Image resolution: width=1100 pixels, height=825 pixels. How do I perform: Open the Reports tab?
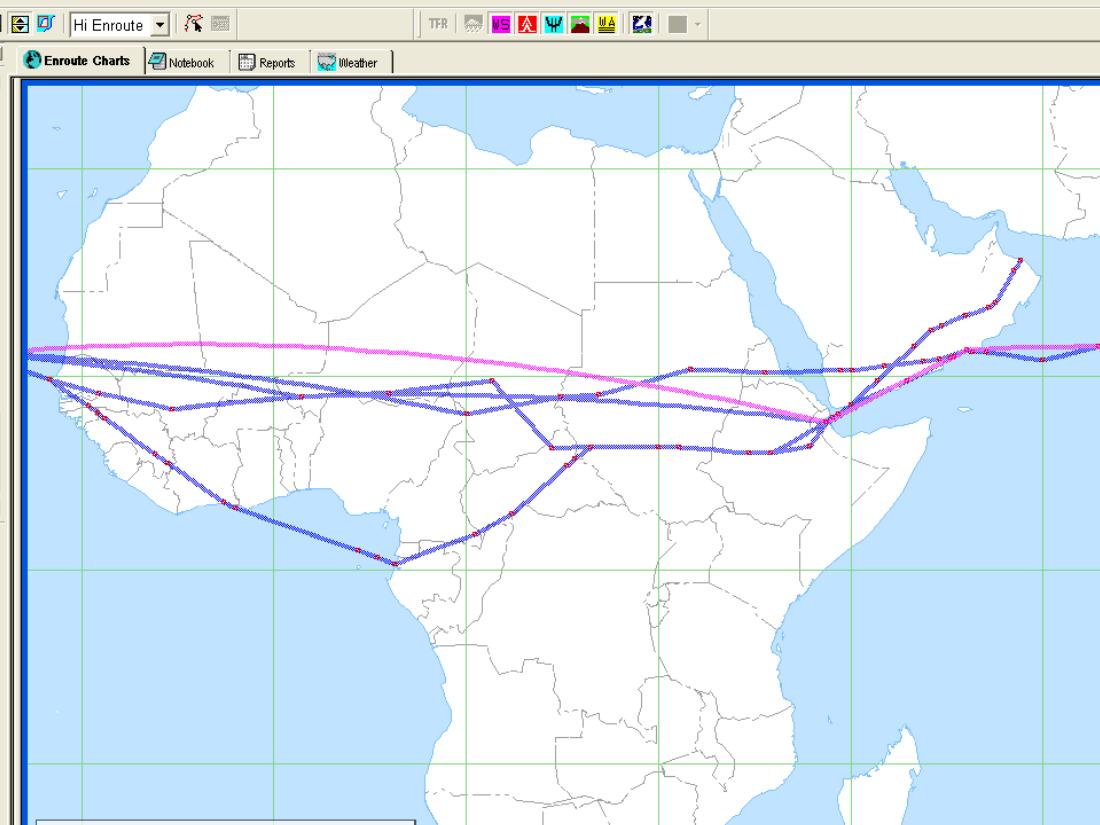(x=267, y=62)
